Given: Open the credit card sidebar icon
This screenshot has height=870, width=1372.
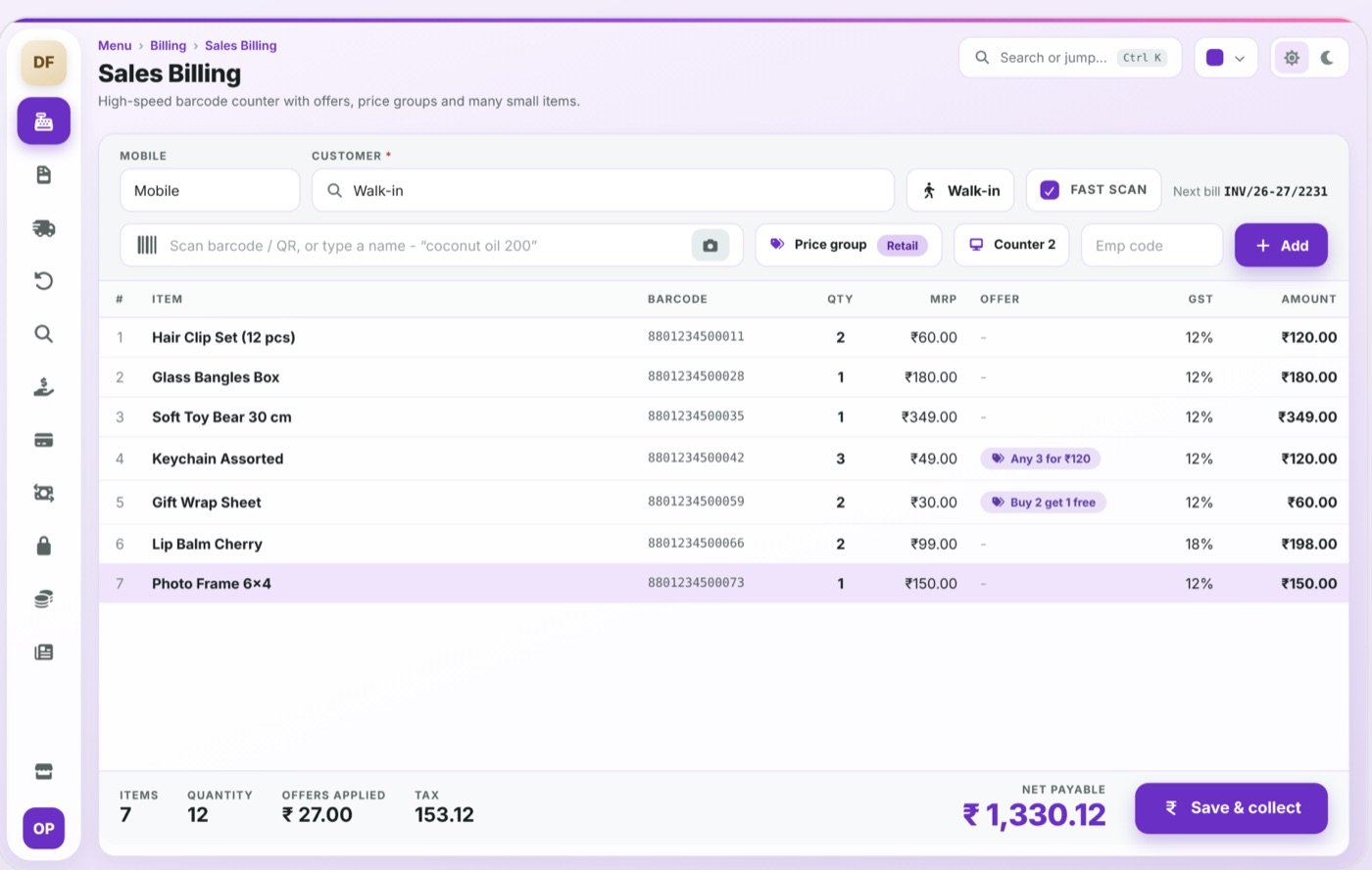Looking at the screenshot, I should [x=44, y=440].
